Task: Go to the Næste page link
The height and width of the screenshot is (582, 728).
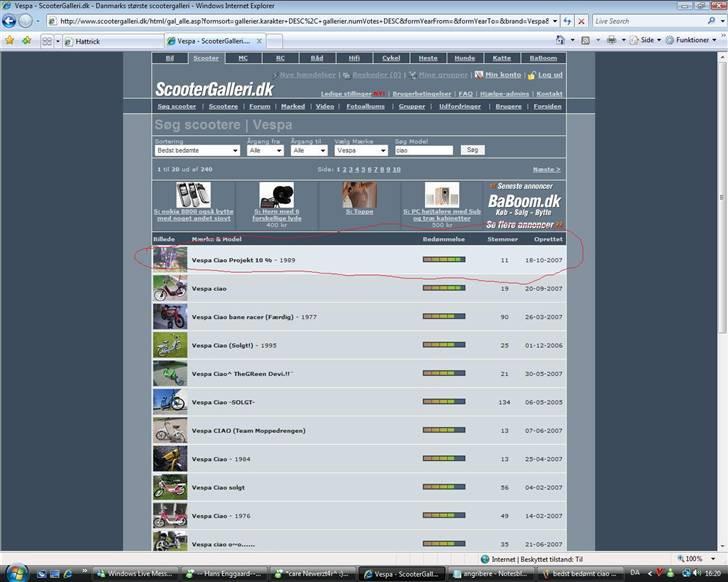Action: [546, 169]
